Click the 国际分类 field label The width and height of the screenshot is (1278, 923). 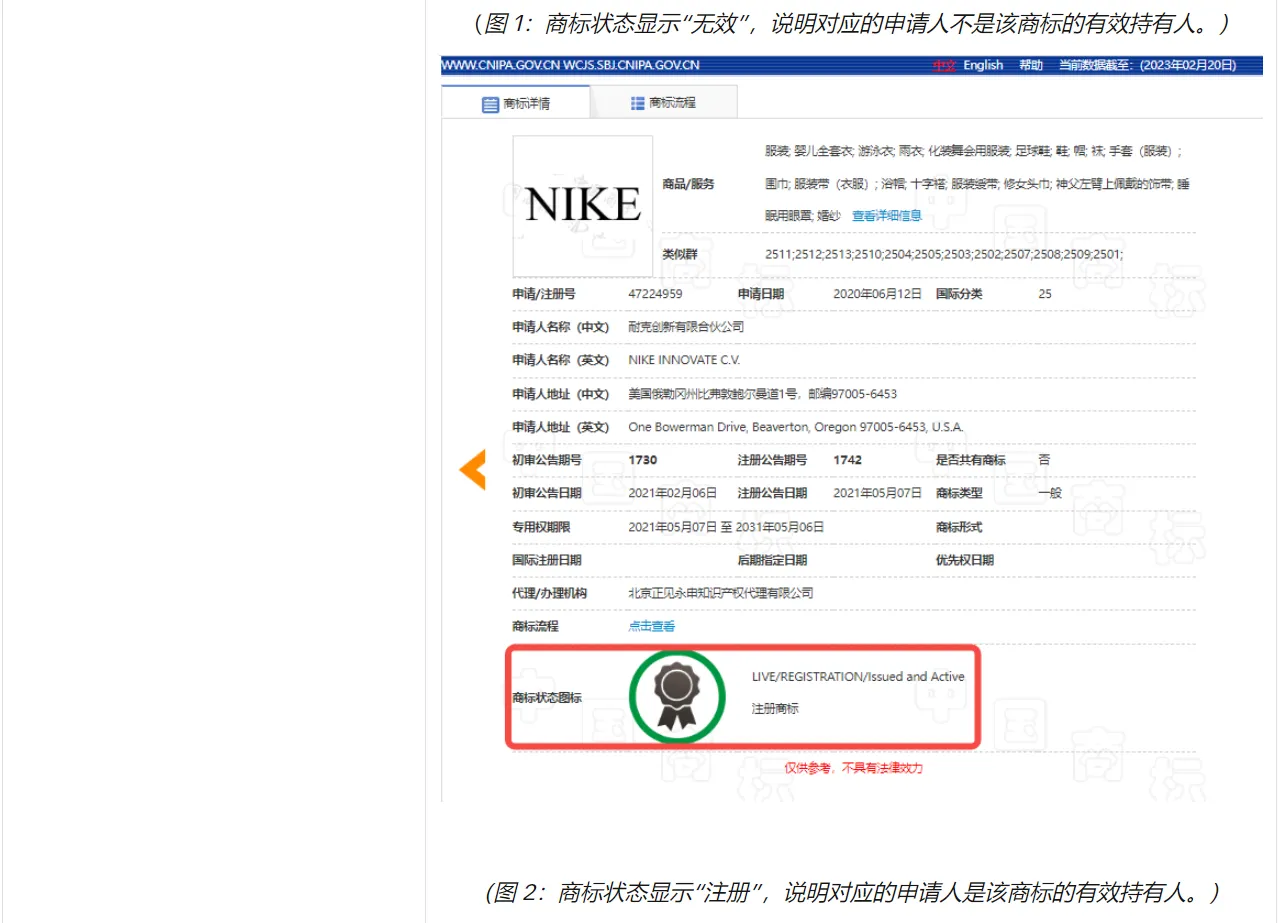[959, 294]
